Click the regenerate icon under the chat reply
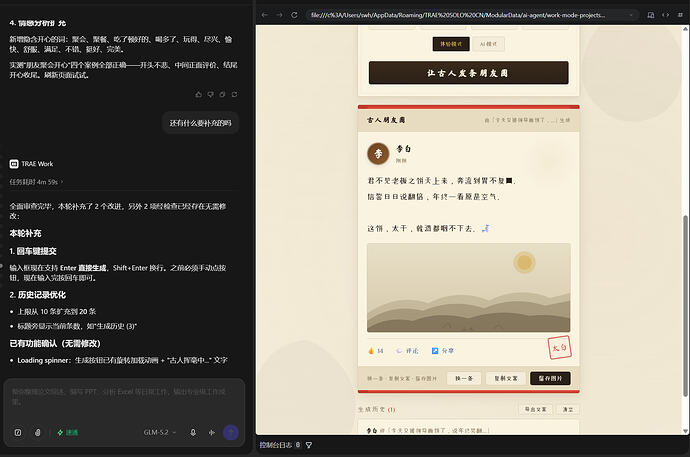Image resolution: width=690 pixels, height=457 pixels. coord(235,94)
